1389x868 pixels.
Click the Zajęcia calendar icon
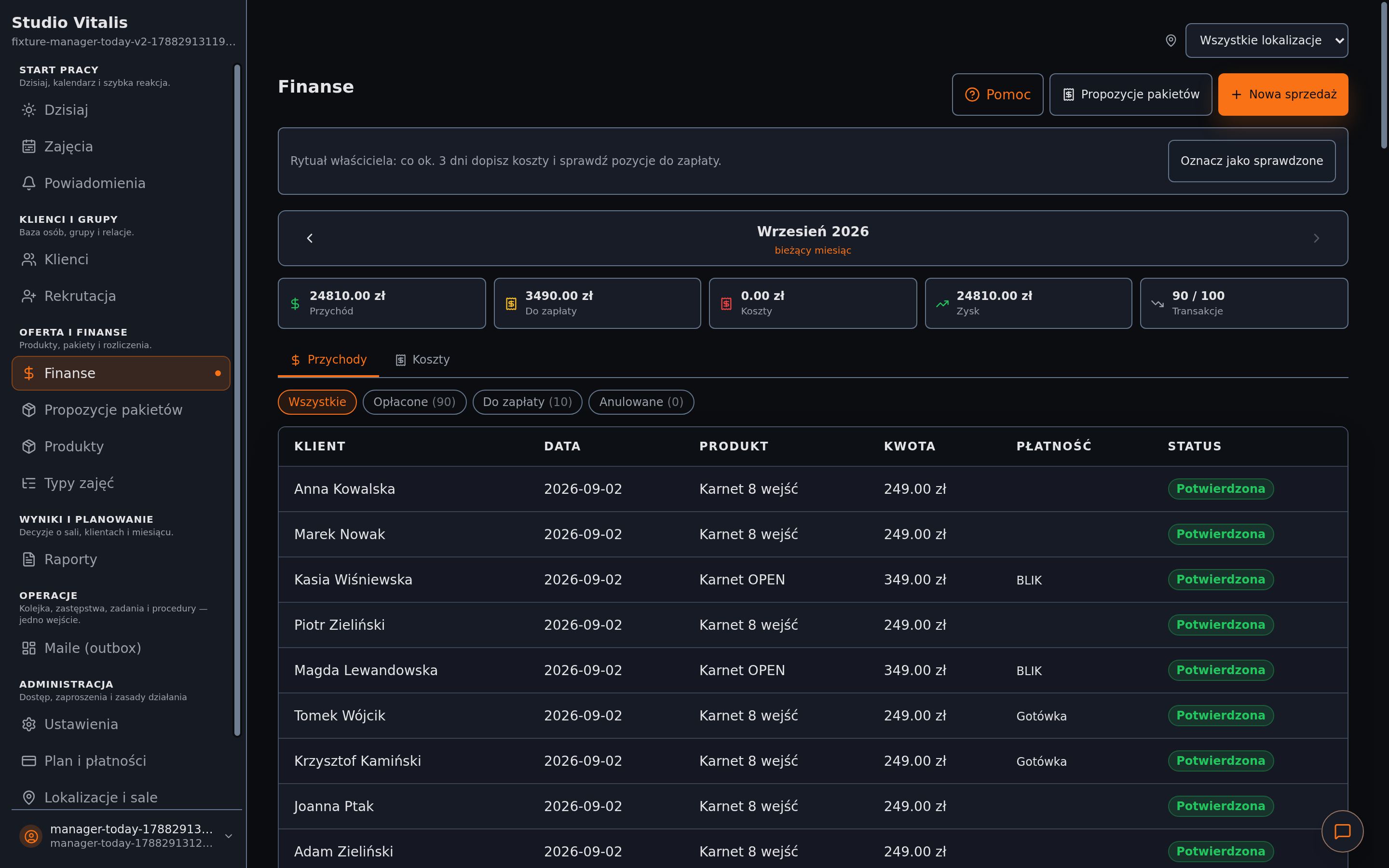click(29, 147)
